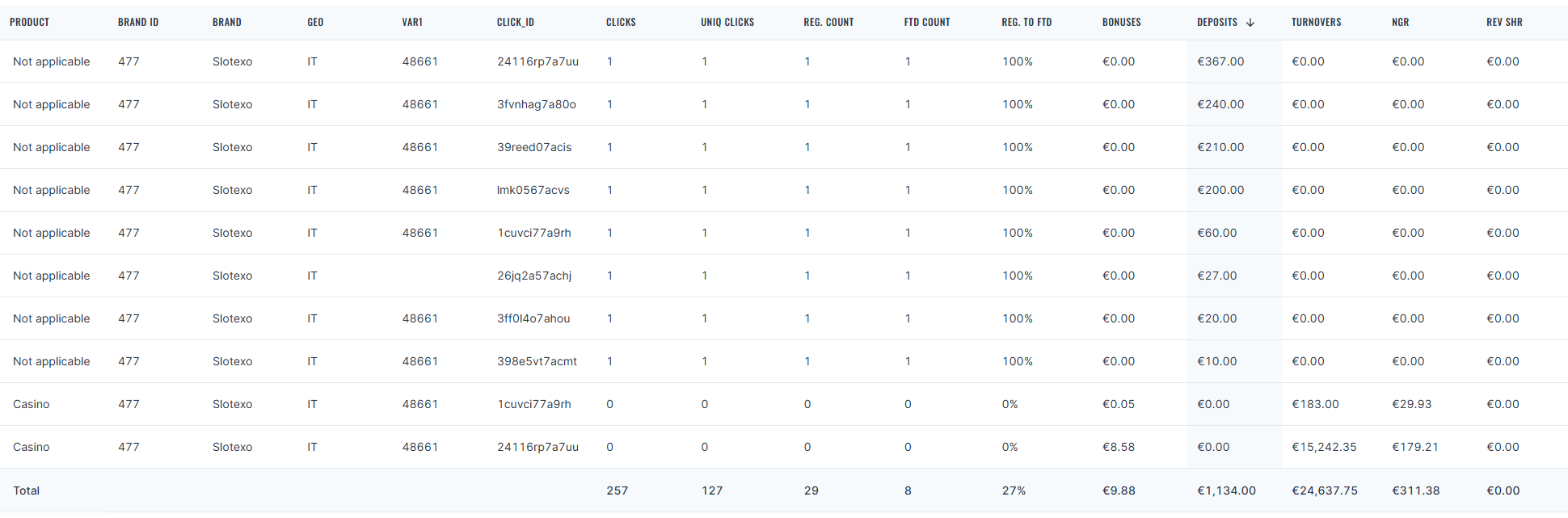Click the €200.00 deposit value
The height and width of the screenshot is (518, 1568).
click(1220, 190)
